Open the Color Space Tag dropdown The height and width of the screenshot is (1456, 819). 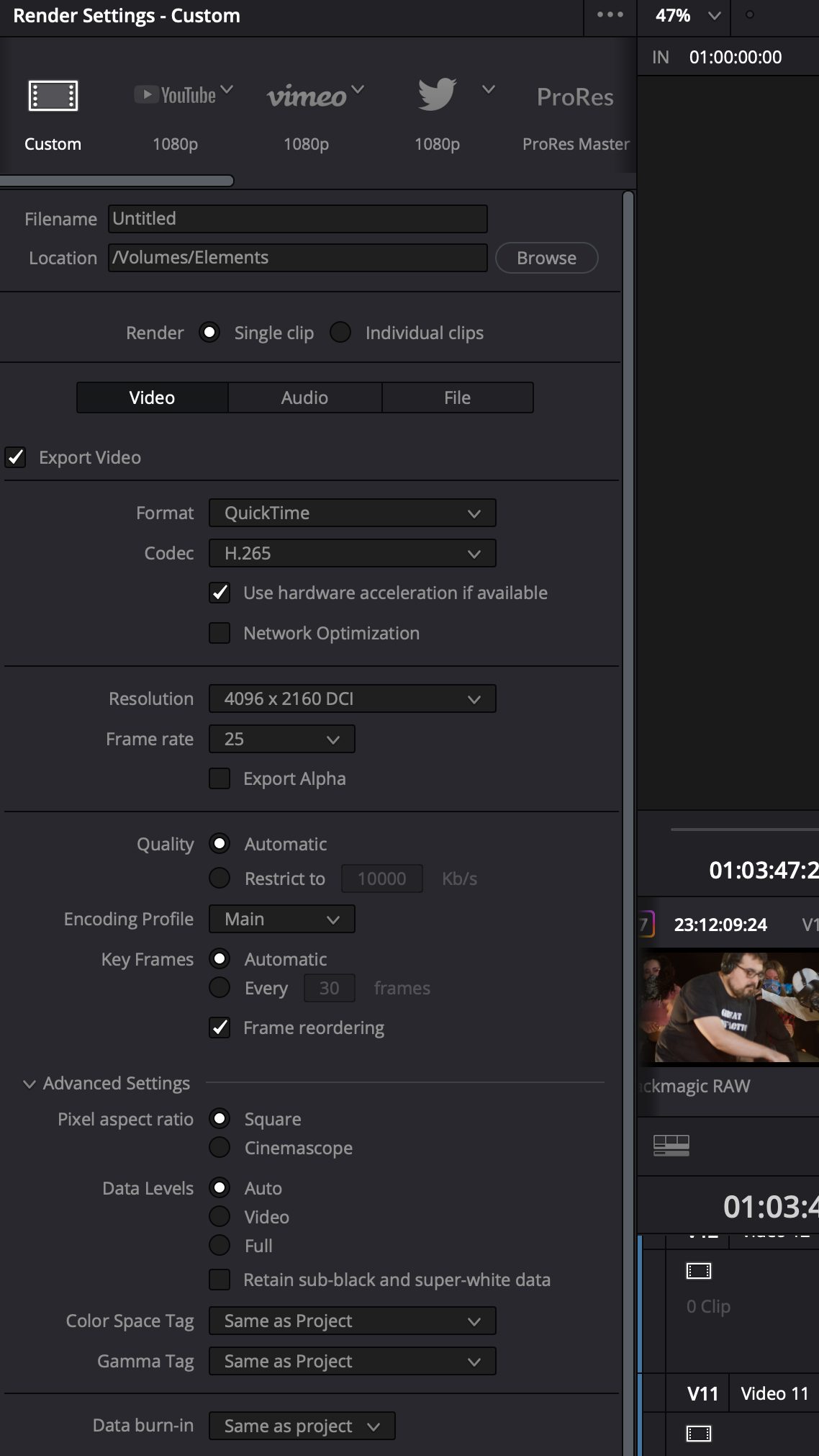pos(353,1321)
